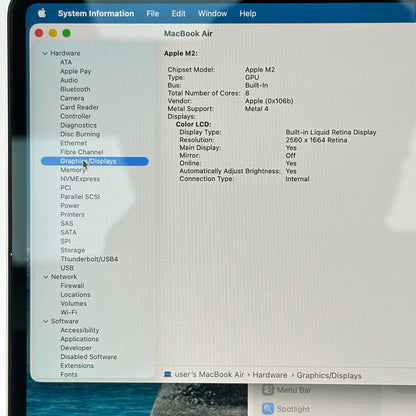The image size is (416, 416).
Task: Select Disc Burning in the sidebar
Action: (x=80, y=134)
